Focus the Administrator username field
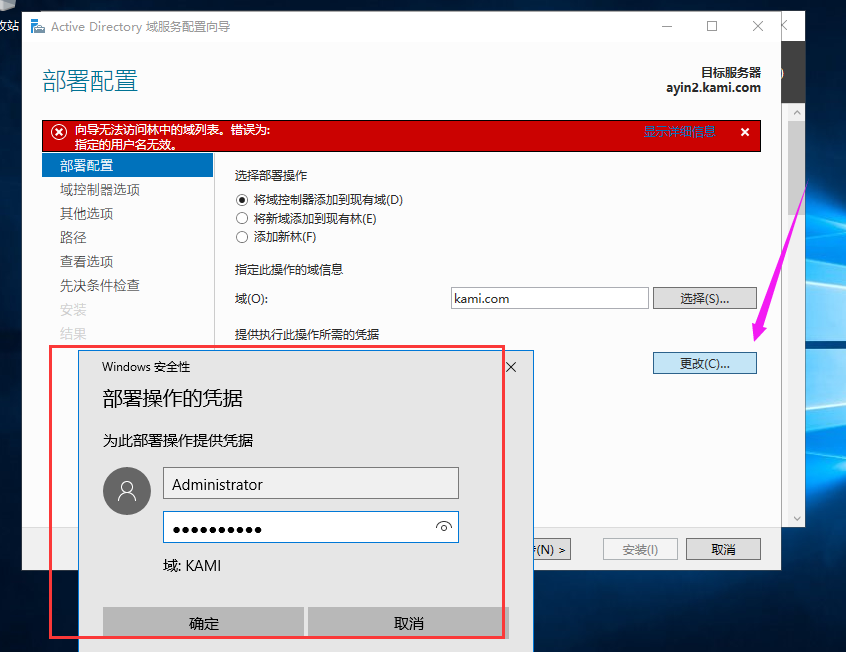Screen dimensions: 846x652 point(311,483)
